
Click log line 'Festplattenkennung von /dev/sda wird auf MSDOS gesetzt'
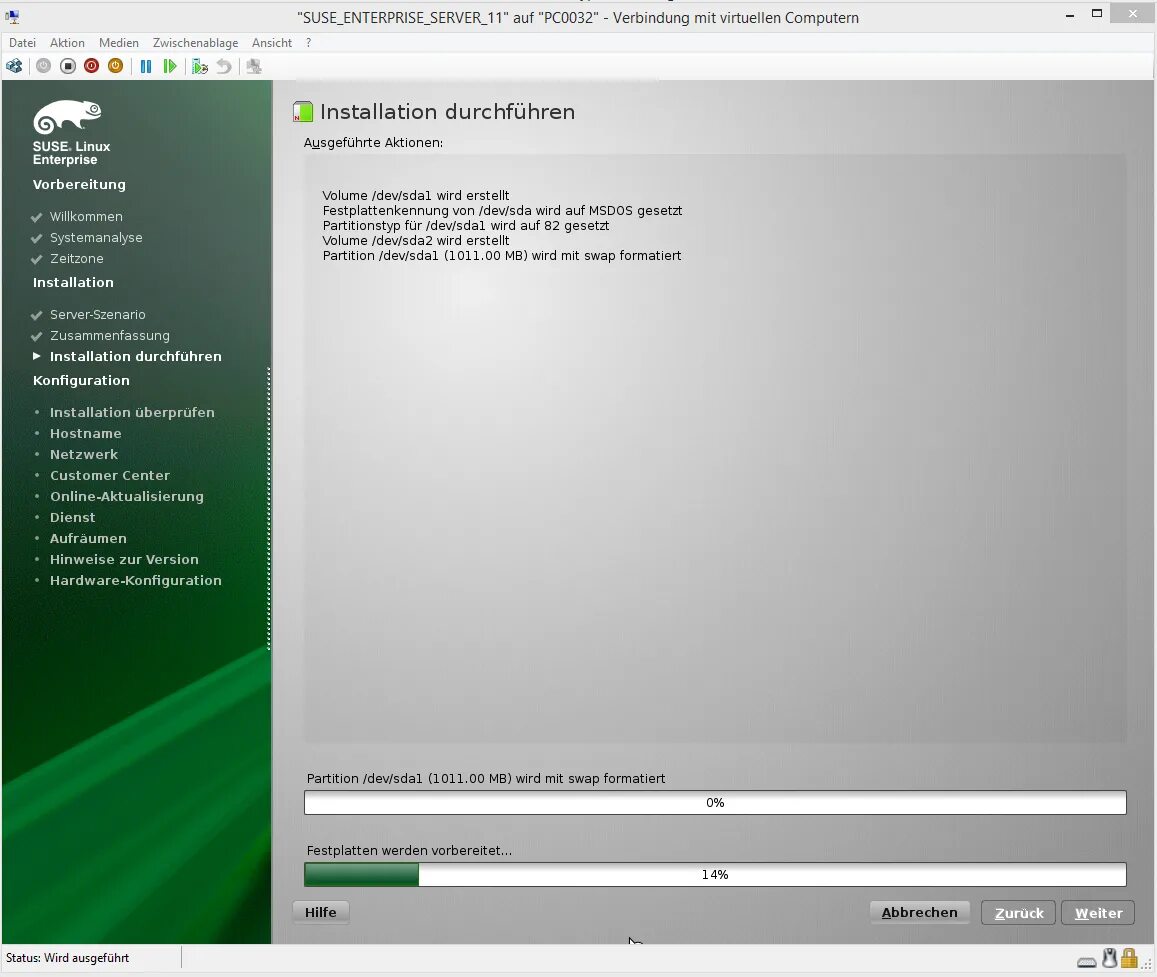502,210
